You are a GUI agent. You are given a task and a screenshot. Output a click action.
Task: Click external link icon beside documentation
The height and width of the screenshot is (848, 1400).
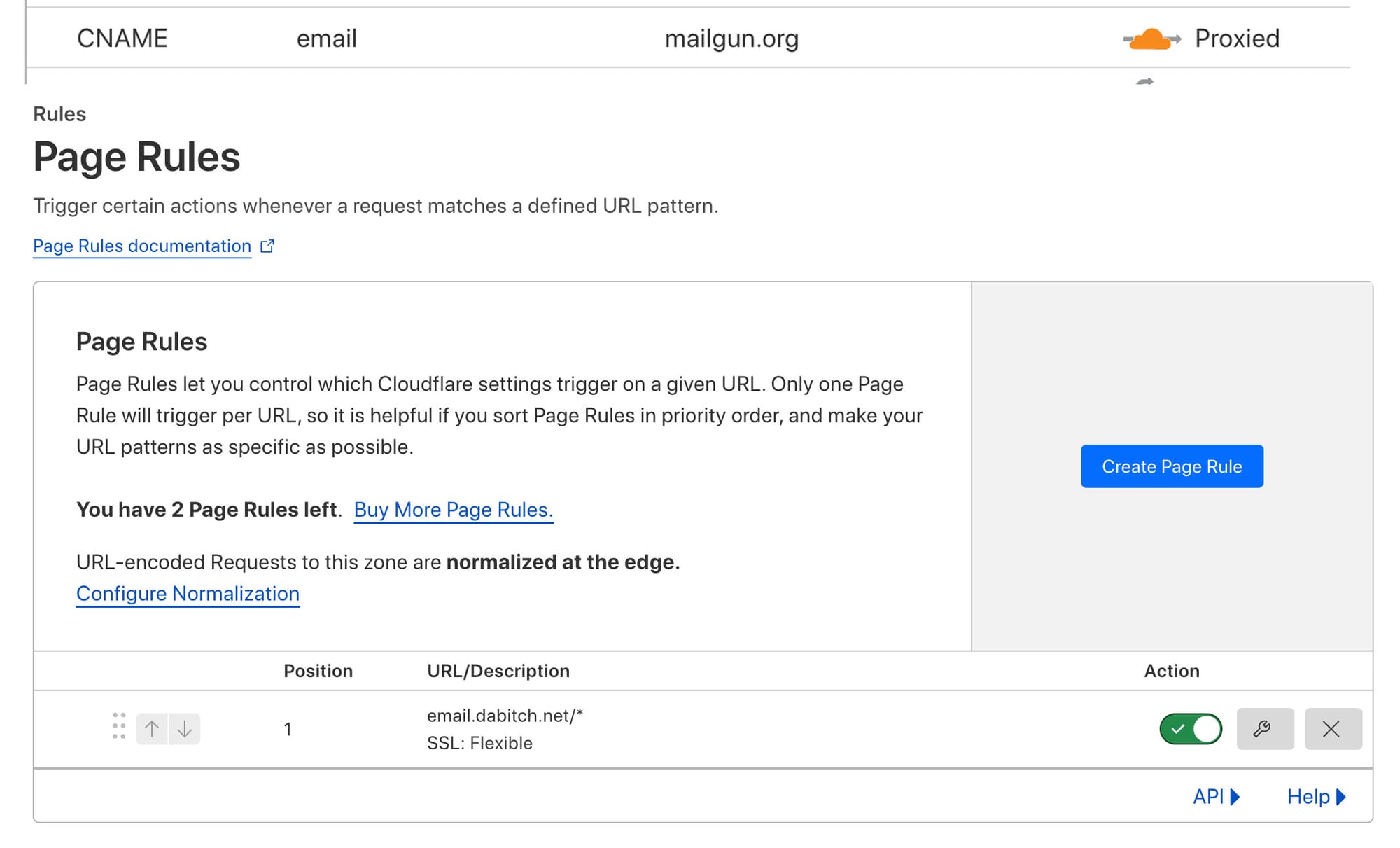pyautogui.click(x=267, y=246)
